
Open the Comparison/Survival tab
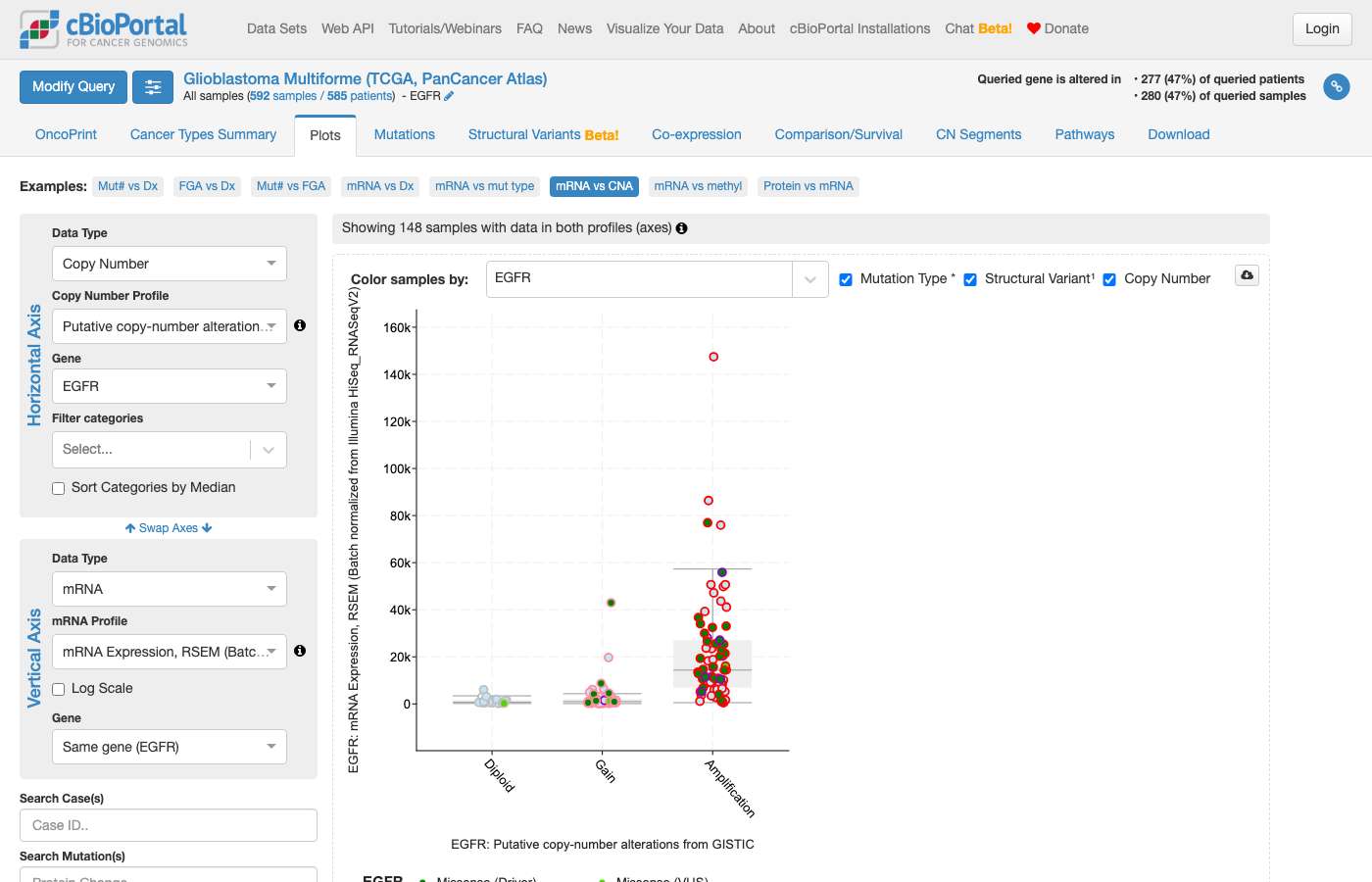tap(838, 134)
